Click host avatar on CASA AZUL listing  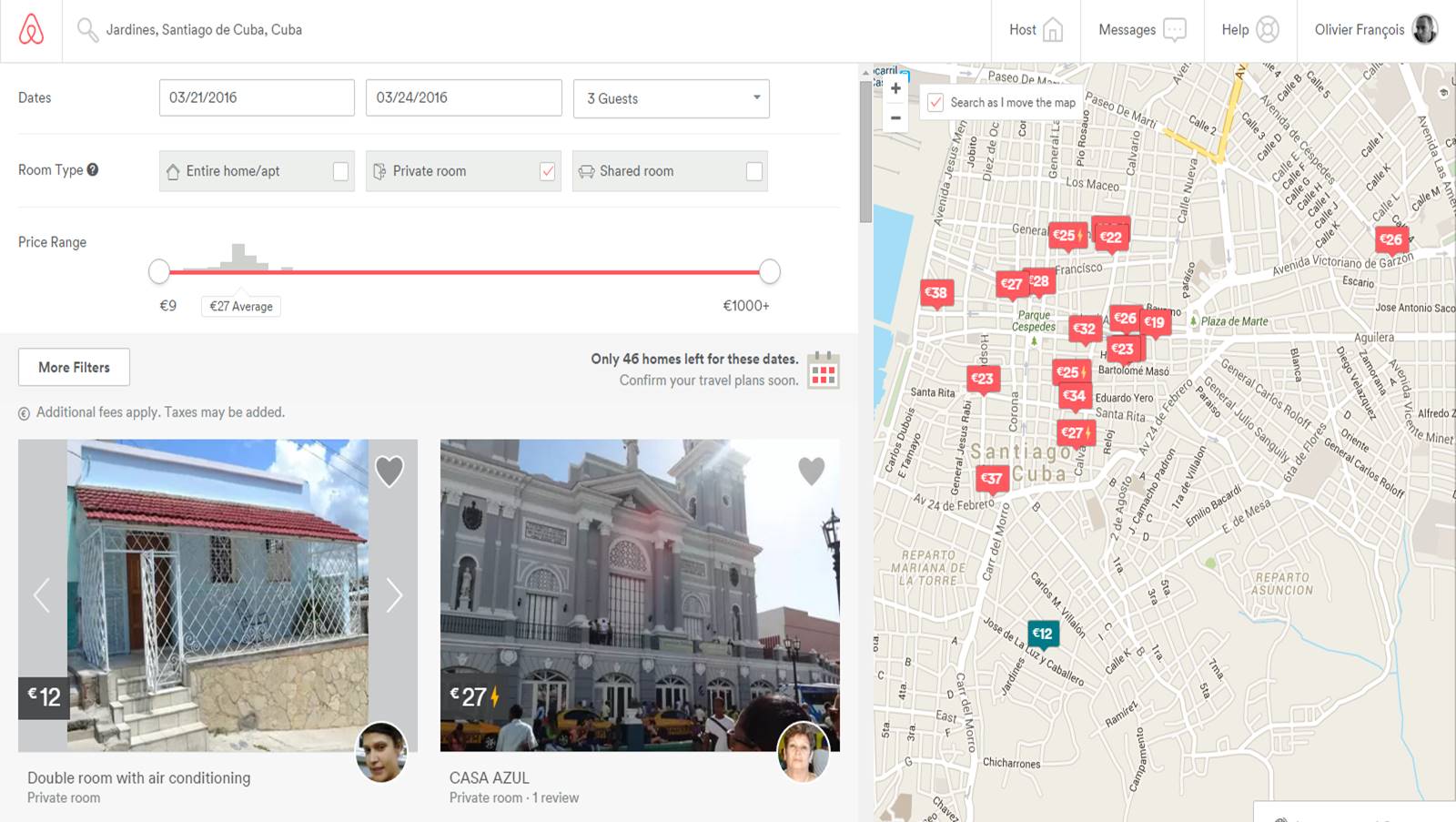coord(804,753)
